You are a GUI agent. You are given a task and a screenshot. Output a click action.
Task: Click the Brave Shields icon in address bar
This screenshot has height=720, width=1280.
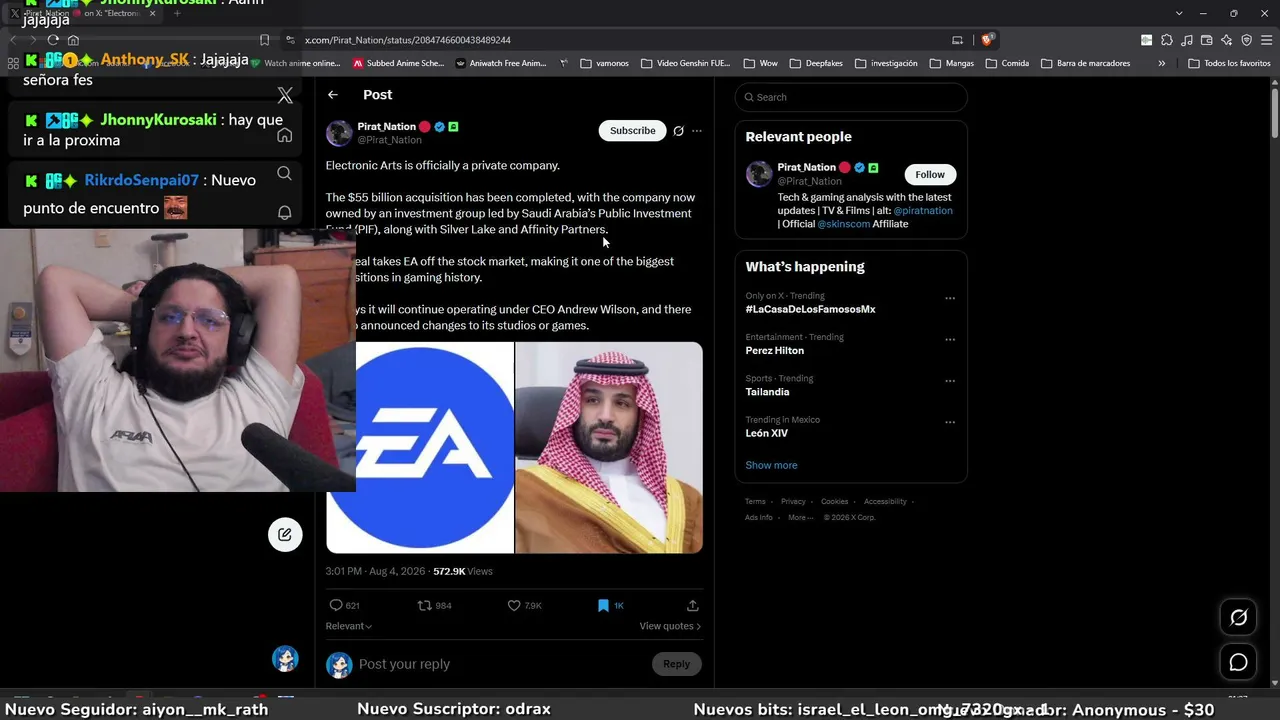(987, 40)
